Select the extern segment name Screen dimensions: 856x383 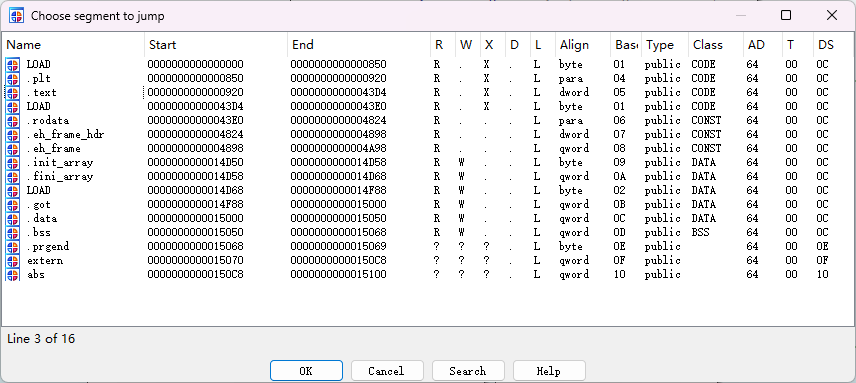[45, 261]
